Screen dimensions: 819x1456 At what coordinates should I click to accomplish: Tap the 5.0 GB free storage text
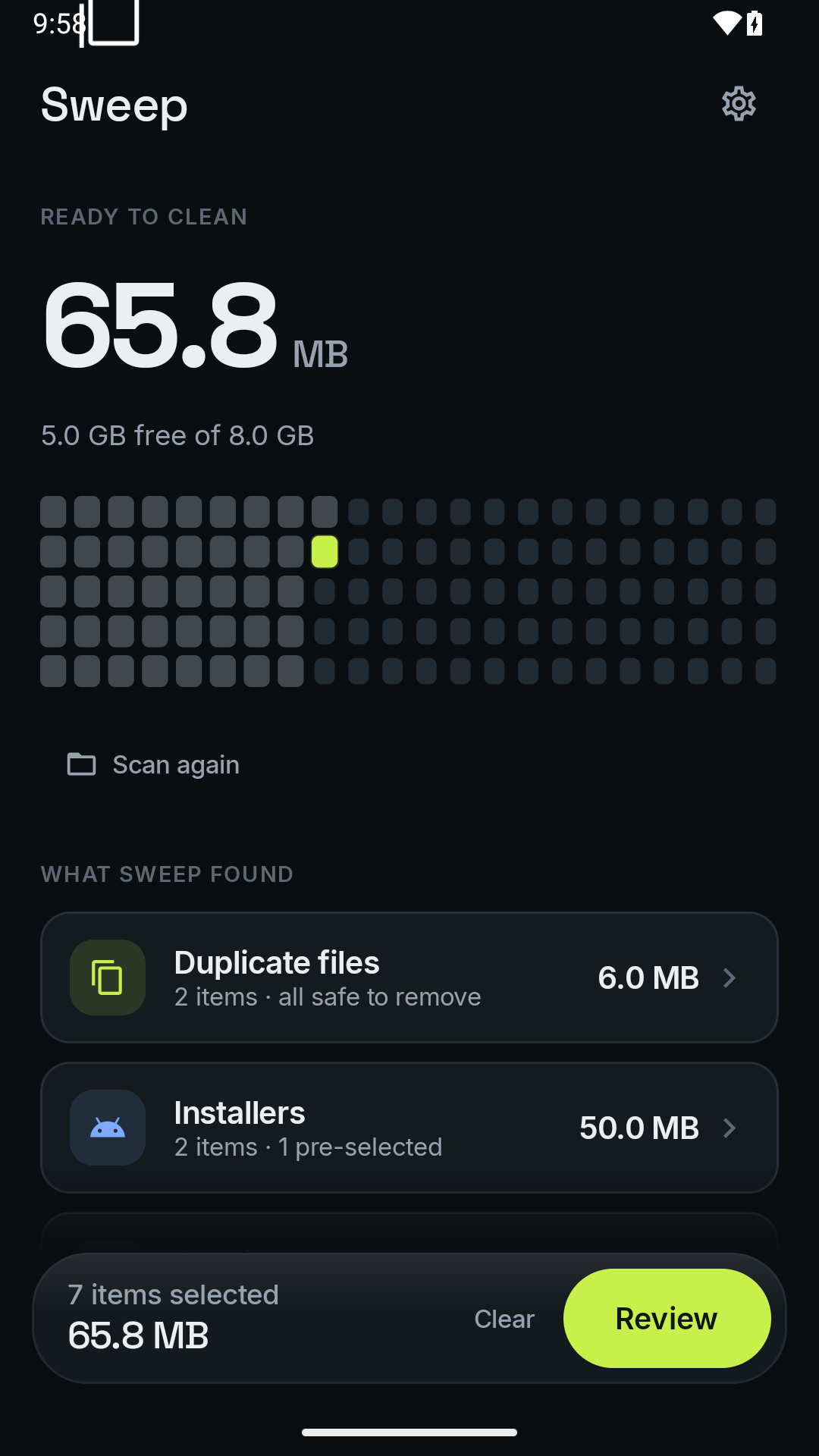pos(177,435)
